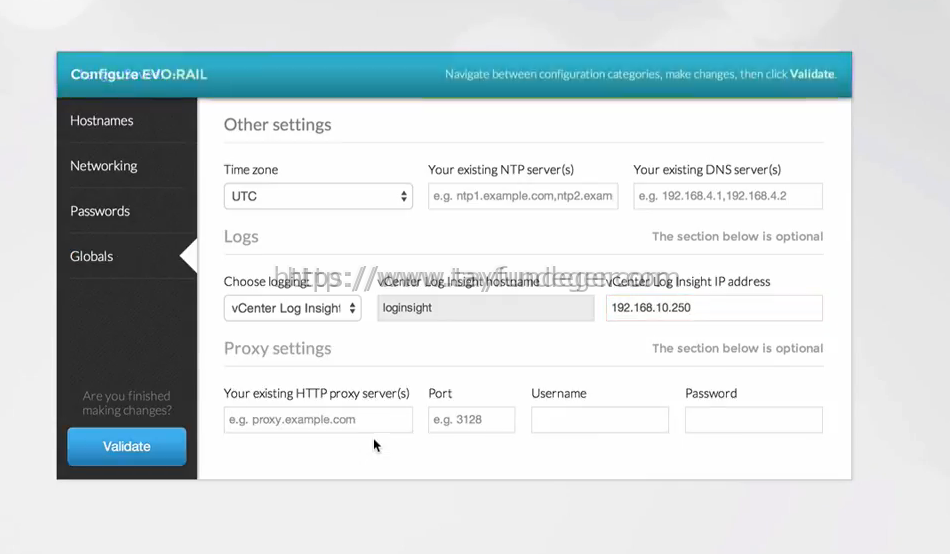Click the proxy Port field
Screen dimensions: 950x554
pos(471,419)
